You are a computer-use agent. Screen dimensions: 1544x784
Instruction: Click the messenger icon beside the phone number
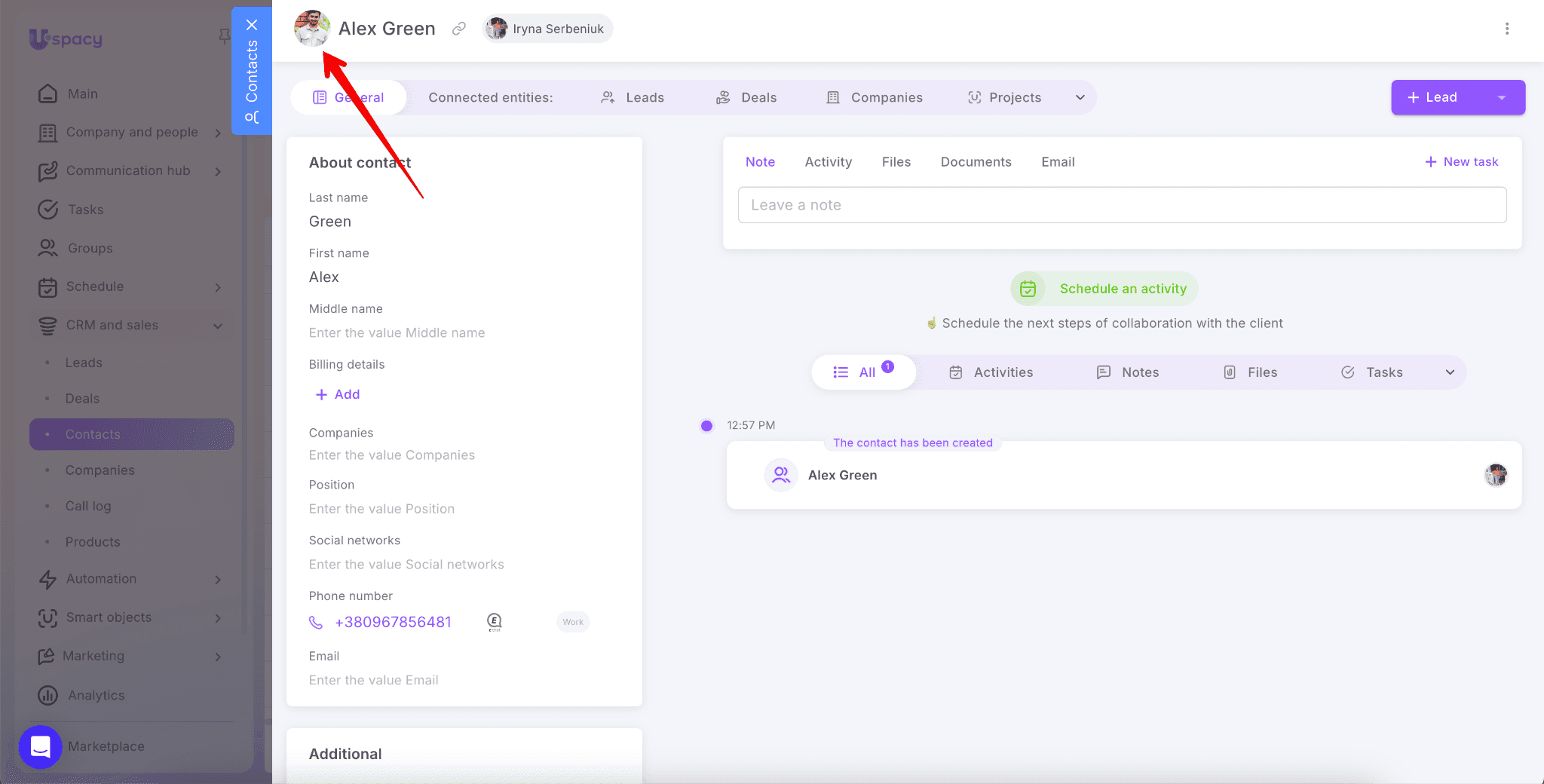495,622
